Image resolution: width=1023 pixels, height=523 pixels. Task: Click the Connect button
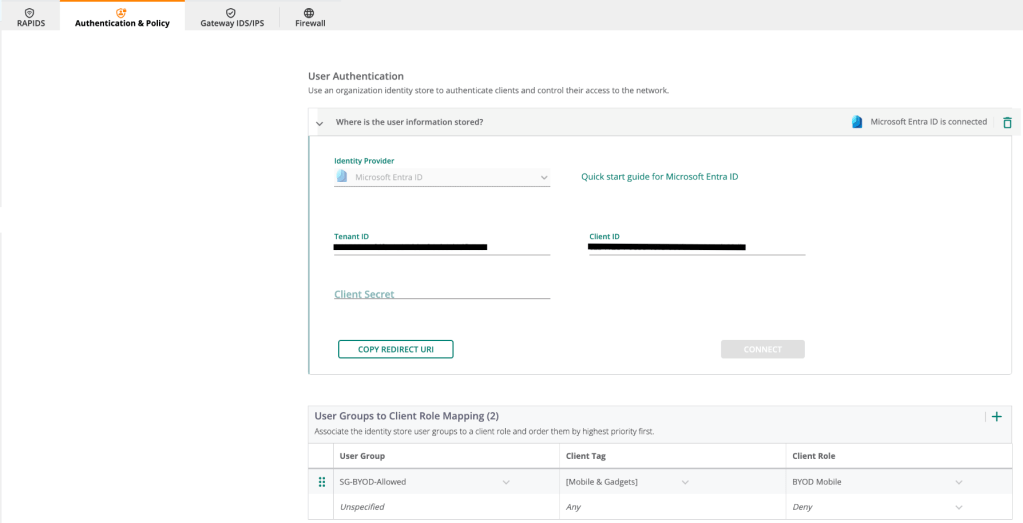tap(762, 349)
